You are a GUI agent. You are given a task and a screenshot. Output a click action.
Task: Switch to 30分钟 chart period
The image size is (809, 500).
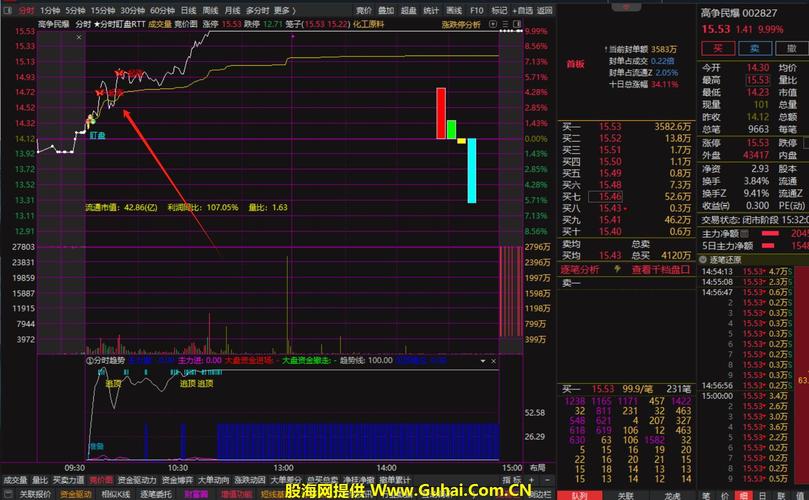133,10
